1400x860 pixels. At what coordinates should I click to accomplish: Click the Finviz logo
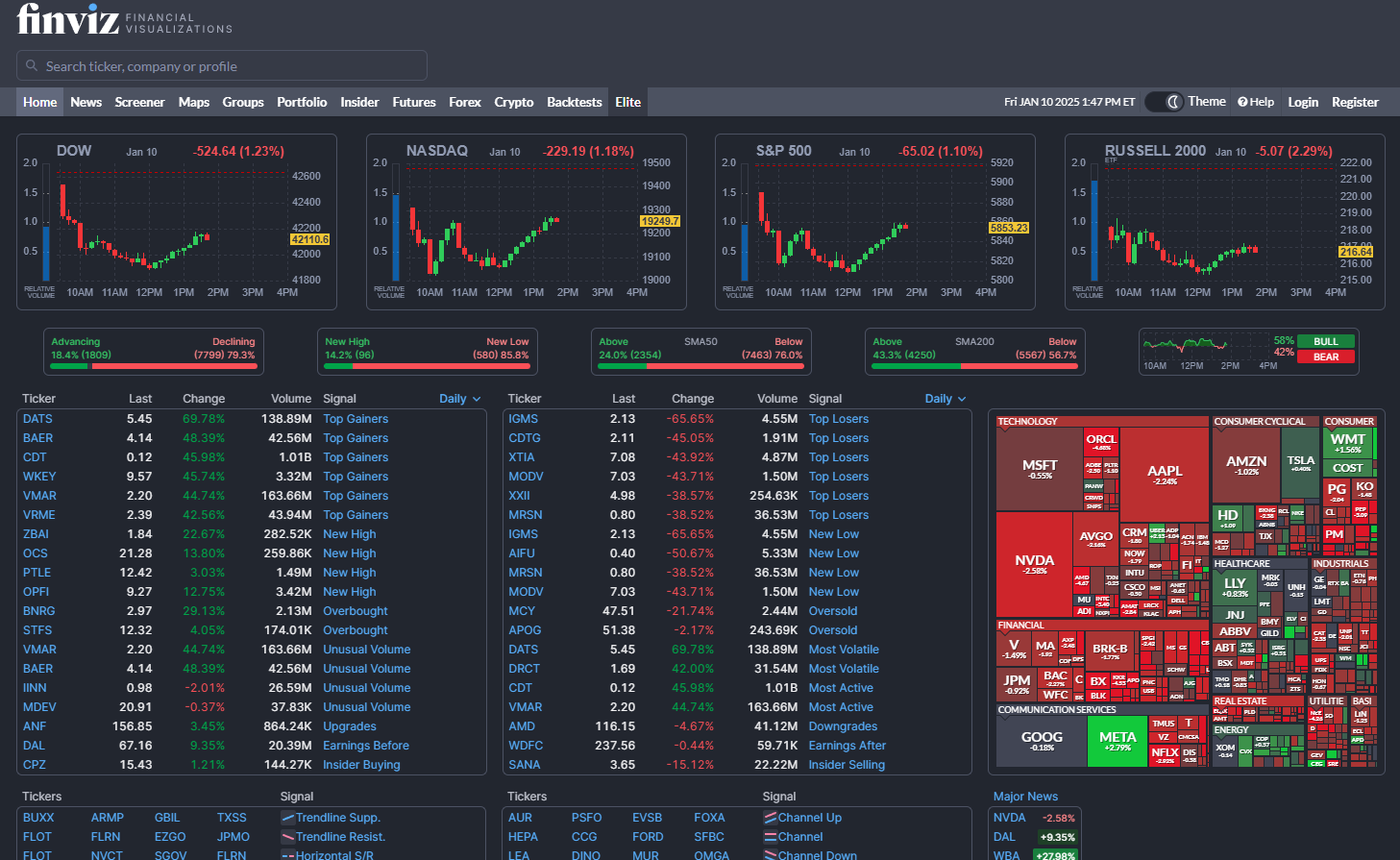coord(125,19)
